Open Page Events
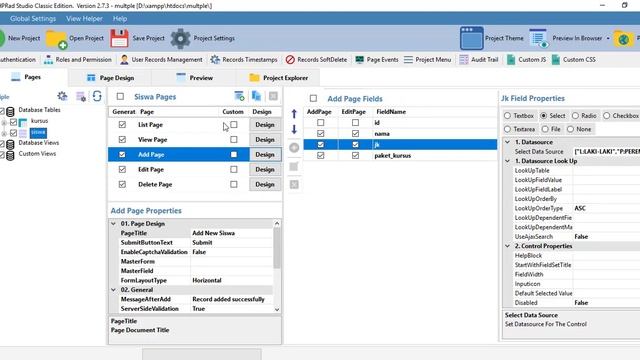The image size is (640, 360). coord(377,60)
